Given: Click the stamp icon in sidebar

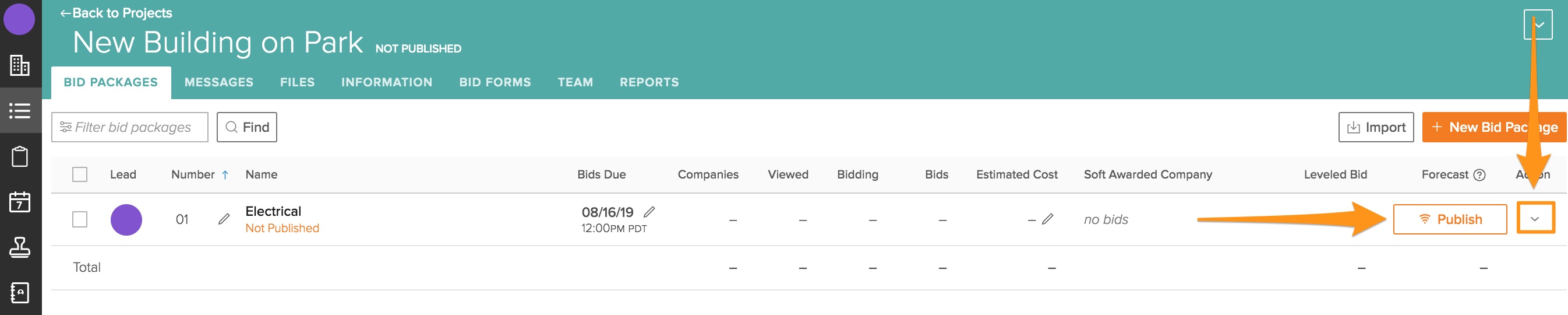Looking at the screenshot, I should pos(19,247).
